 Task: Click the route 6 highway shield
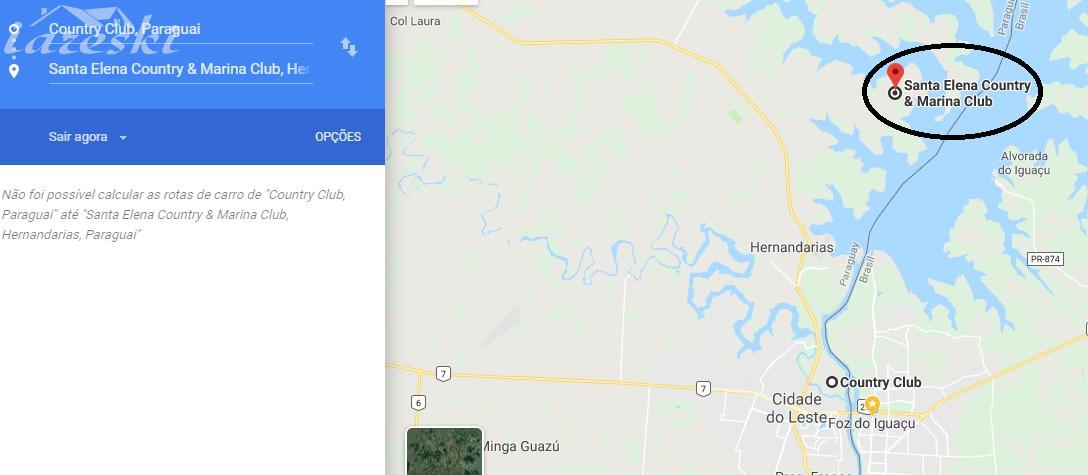[x=418, y=402]
